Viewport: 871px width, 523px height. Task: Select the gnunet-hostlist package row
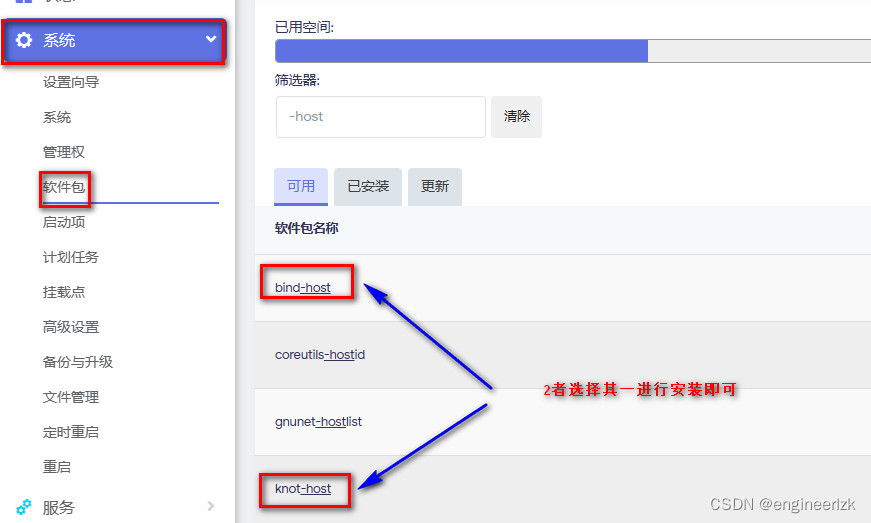(x=563, y=422)
